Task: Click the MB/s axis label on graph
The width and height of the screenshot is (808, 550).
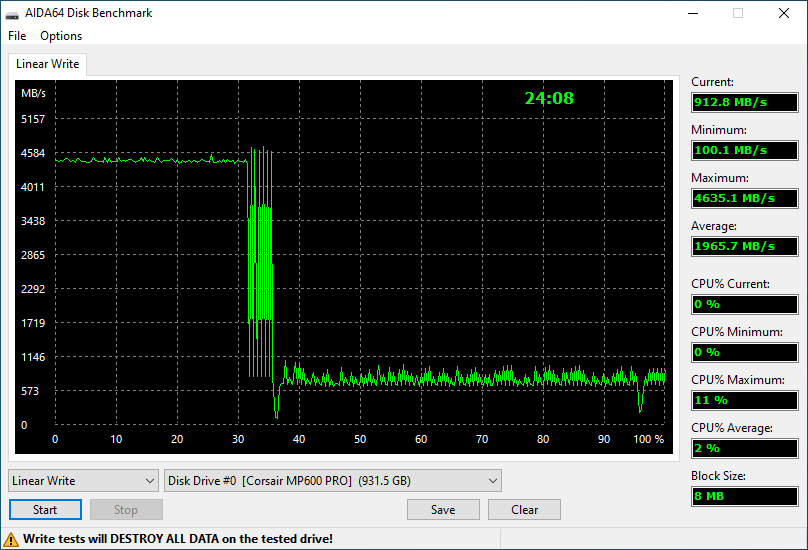Action: 33,93
